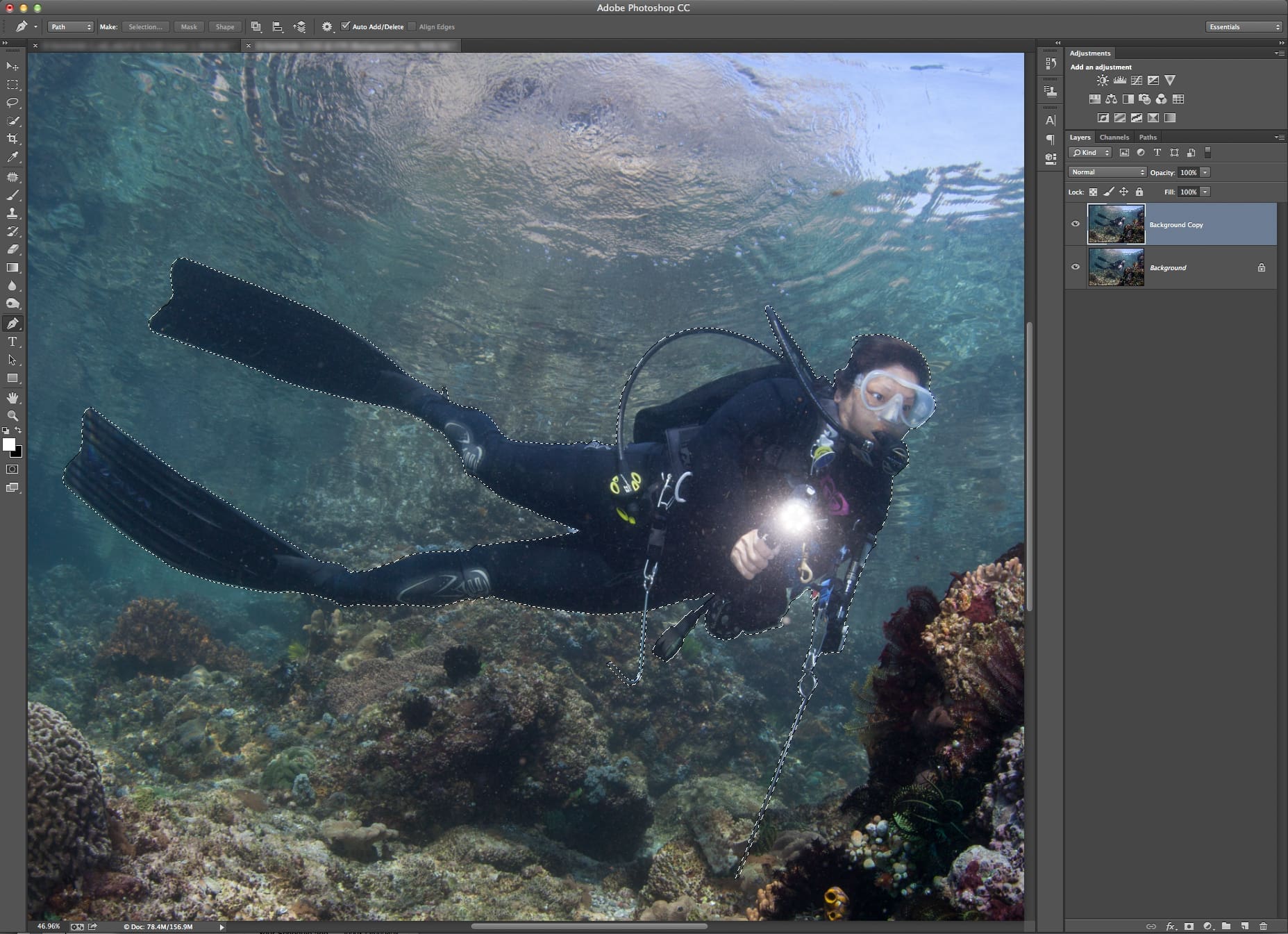Uncheck the Auto Add/Delete checkbox
The image size is (1288, 934).
tap(346, 26)
